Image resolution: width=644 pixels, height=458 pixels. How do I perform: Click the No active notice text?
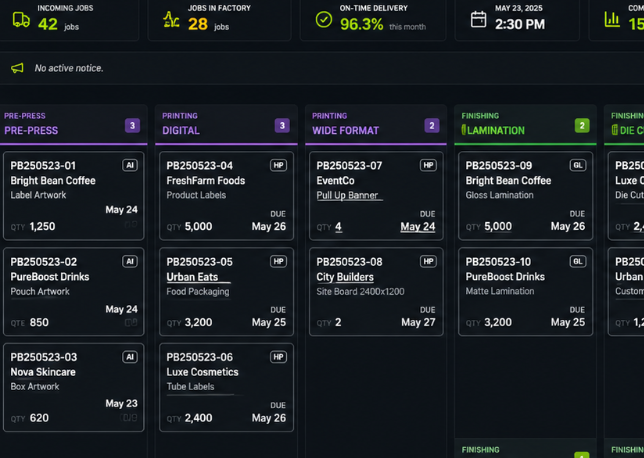coord(69,68)
